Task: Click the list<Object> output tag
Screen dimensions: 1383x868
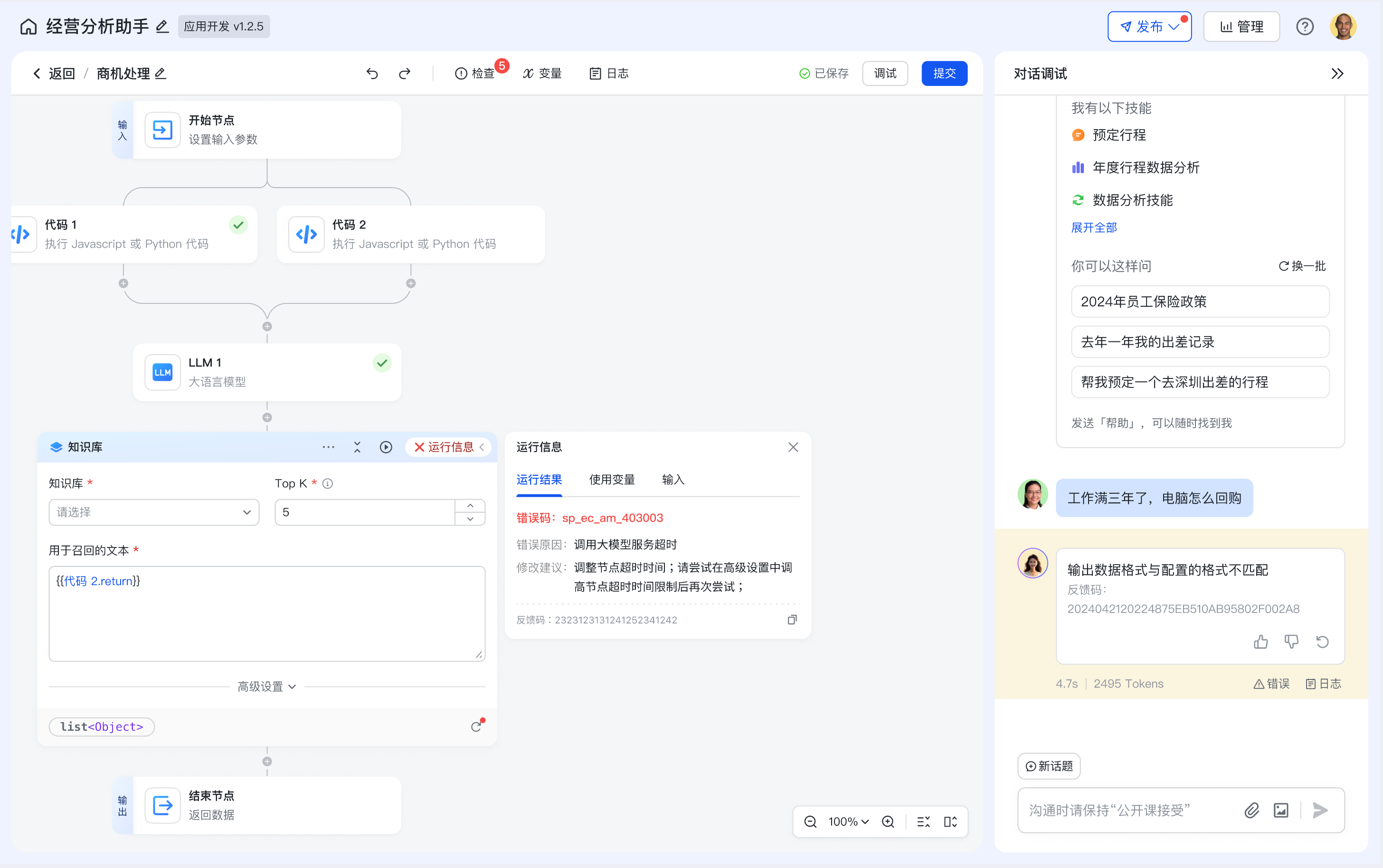Action: tap(102, 727)
